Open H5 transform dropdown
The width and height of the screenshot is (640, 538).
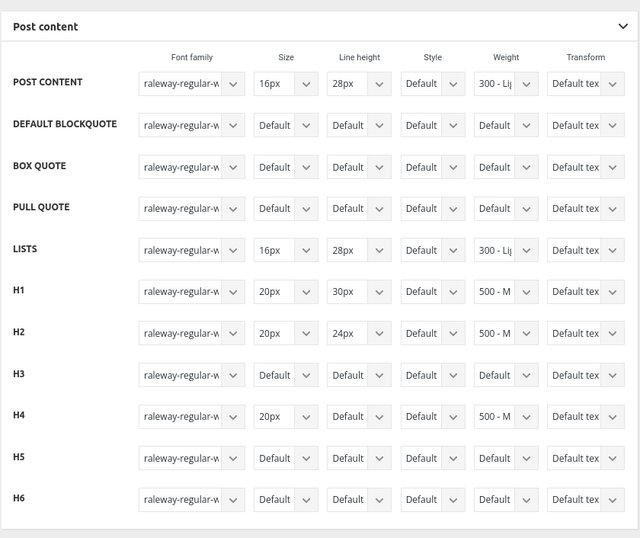click(x=586, y=458)
